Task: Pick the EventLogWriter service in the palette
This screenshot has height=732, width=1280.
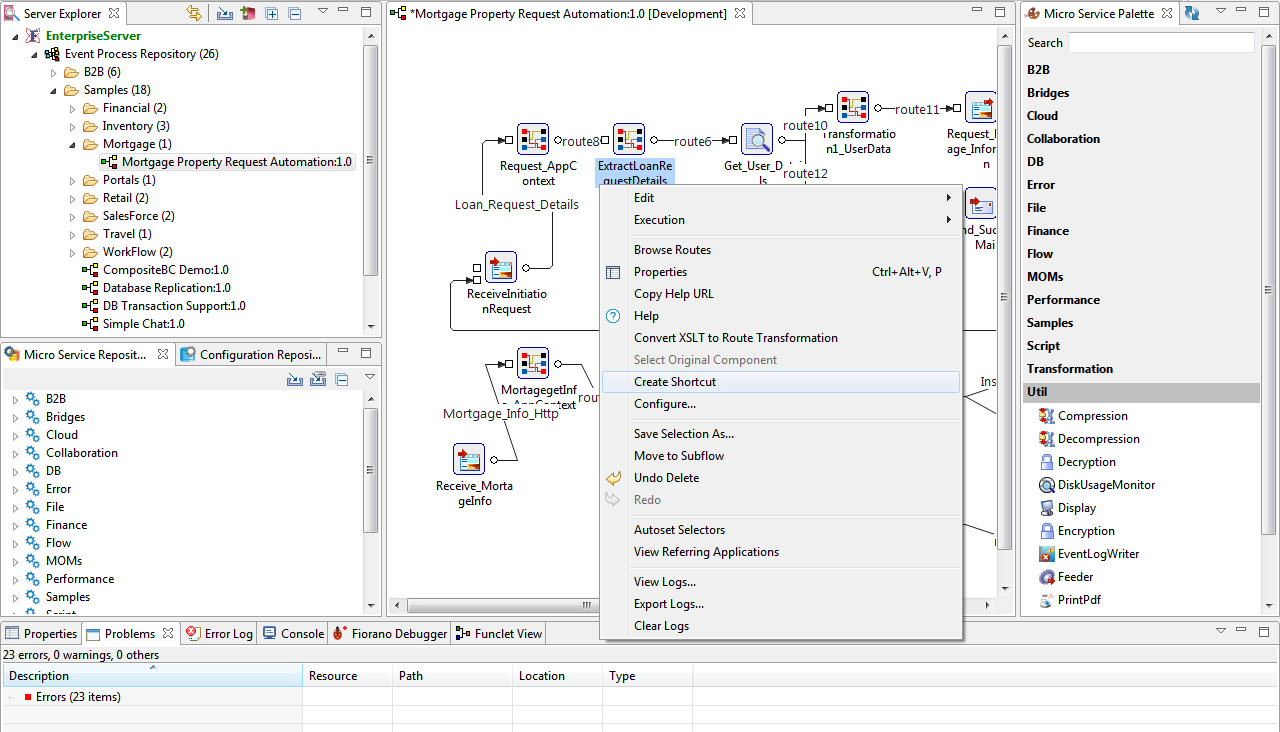Action: coord(1089,554)
